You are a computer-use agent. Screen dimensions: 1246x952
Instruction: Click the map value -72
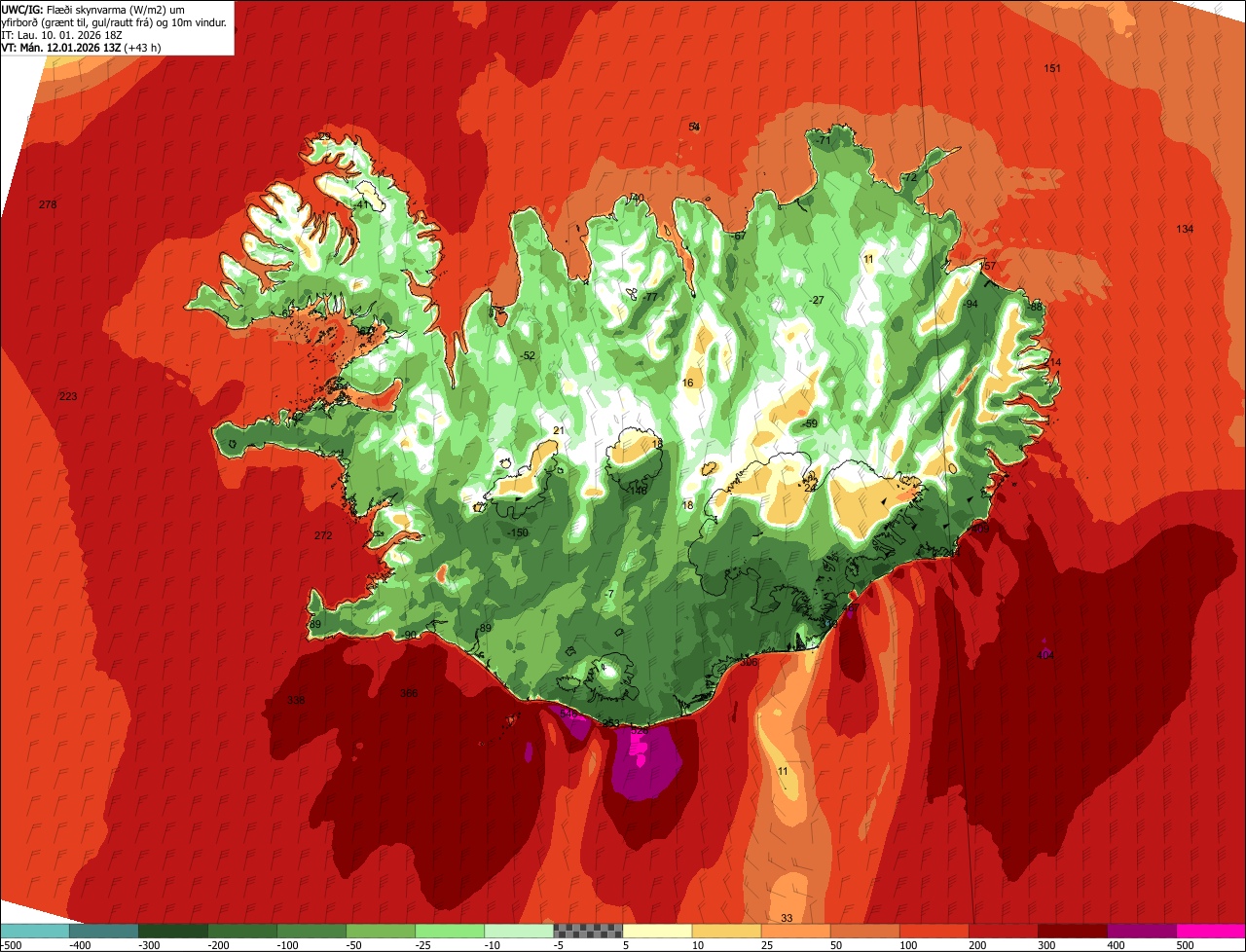point(909,178)
